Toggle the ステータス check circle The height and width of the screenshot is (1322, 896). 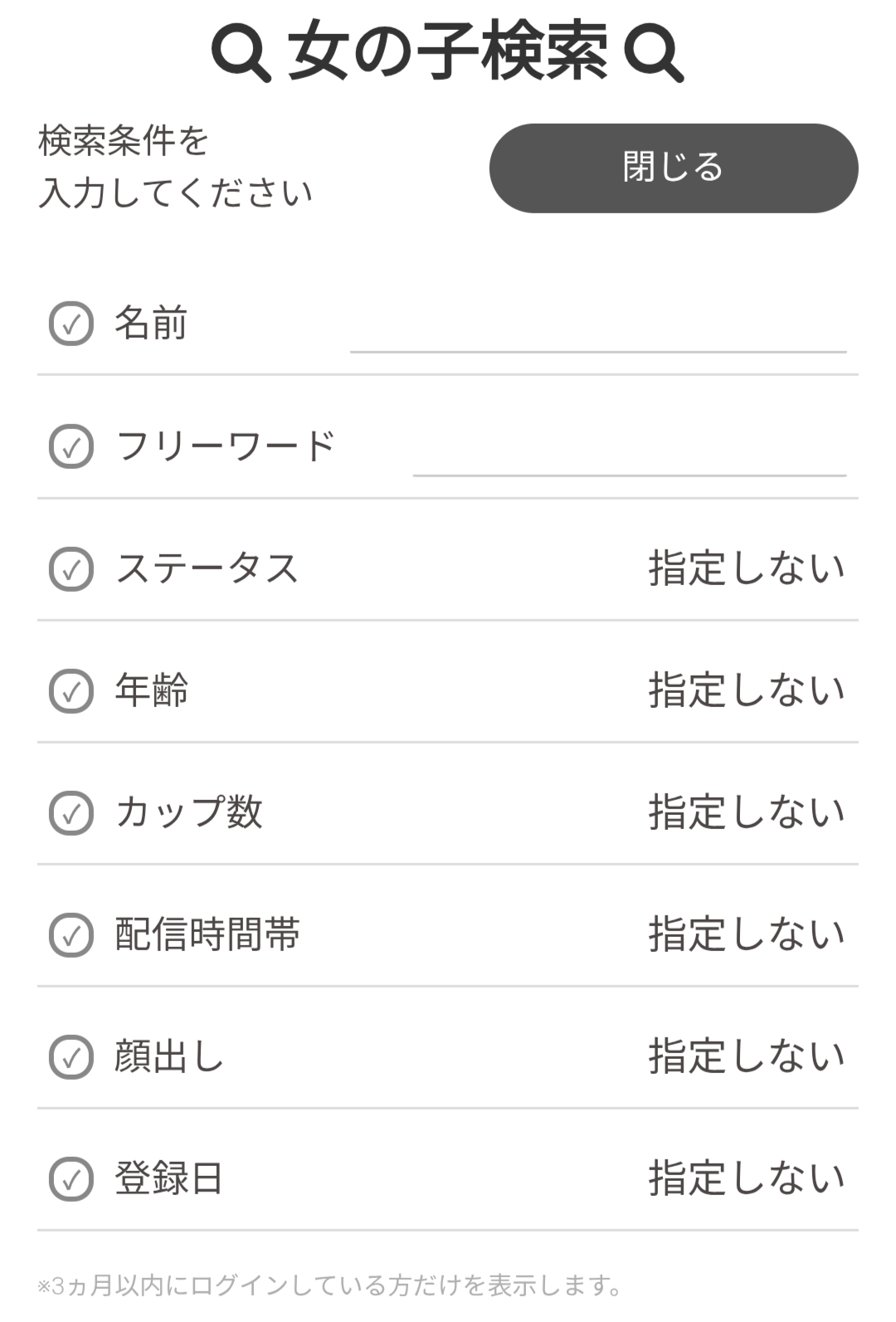[x=71, y=569]
